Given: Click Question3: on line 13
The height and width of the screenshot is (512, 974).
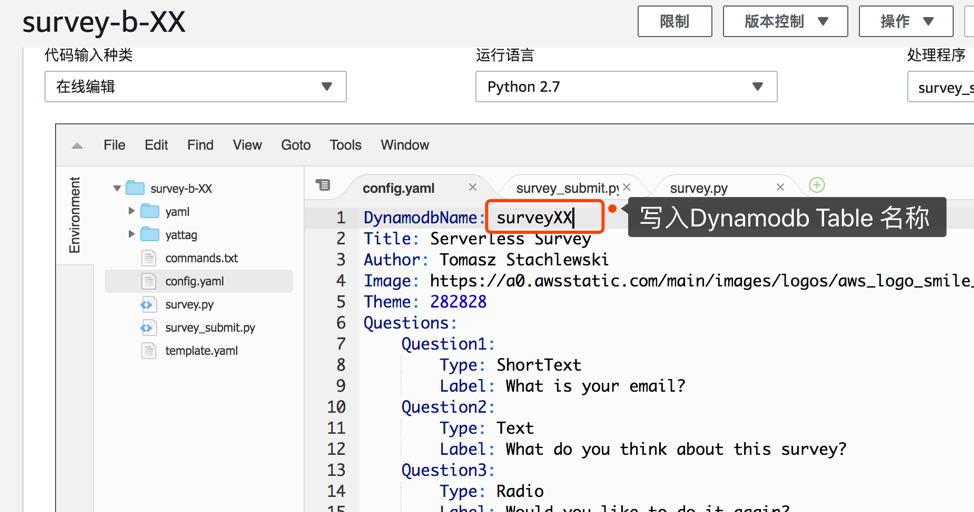Looking at the screenshot, I should pos(448,471).
